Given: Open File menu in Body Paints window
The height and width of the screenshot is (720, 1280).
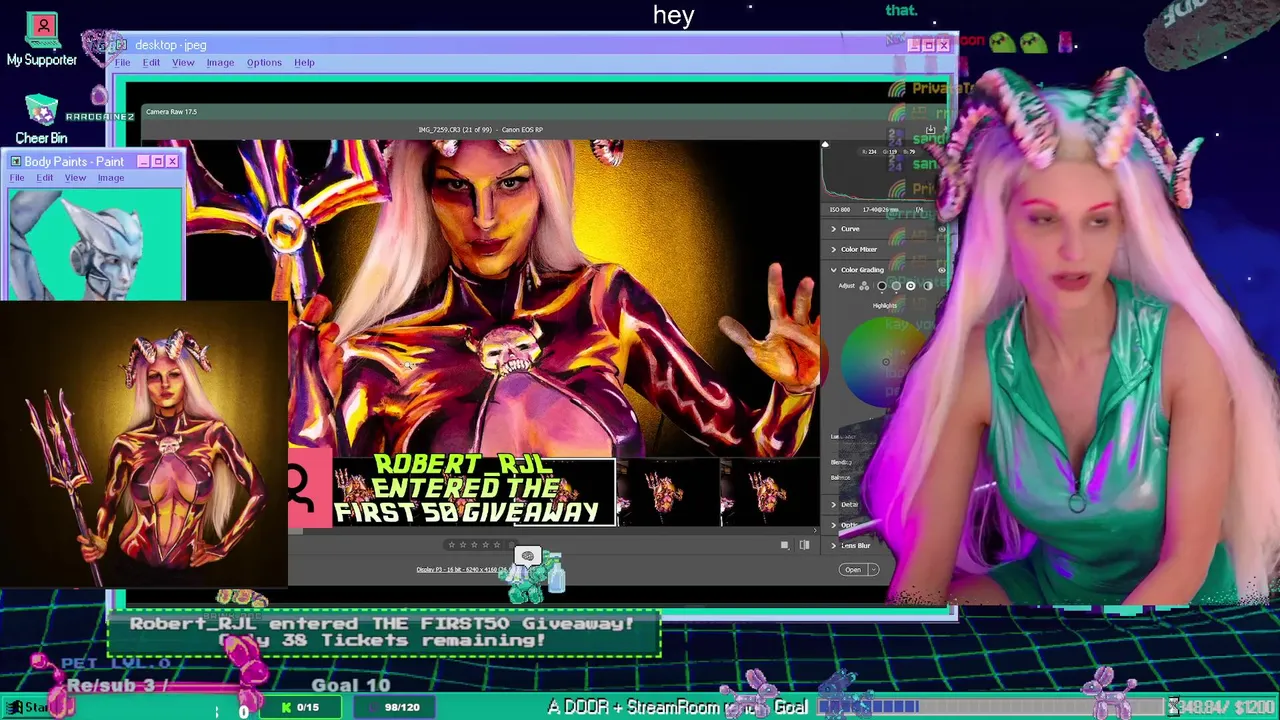Looking at the screenshot, I should 17,177.
